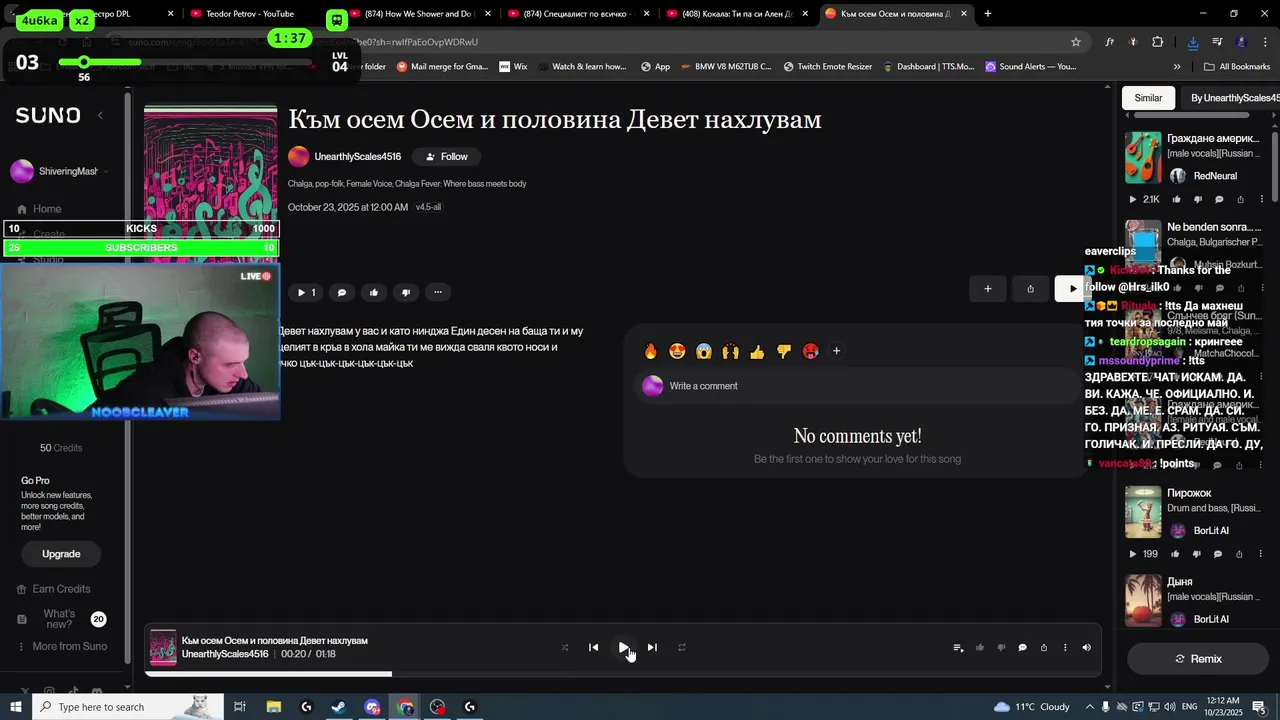Open the comment icon below song cover

tap(342, 293)
